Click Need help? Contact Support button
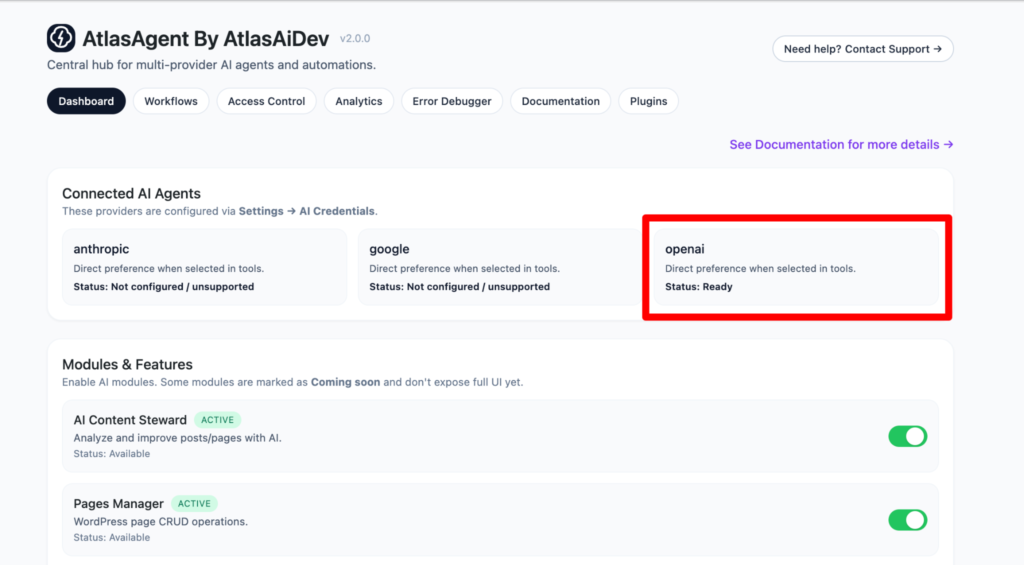 863,49
